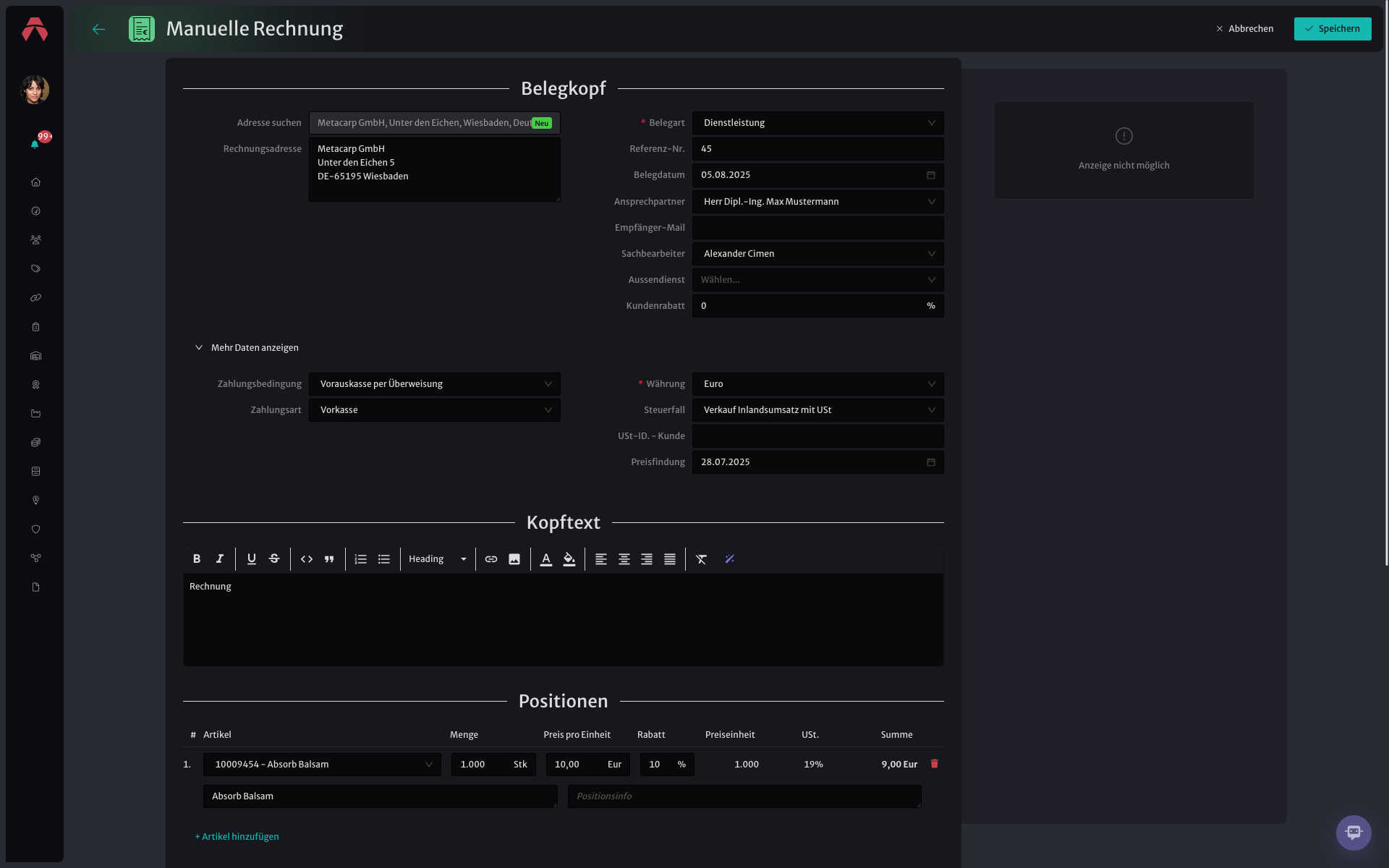
Task: Open the Steuerfall dropdown
Action: [817, 410]
